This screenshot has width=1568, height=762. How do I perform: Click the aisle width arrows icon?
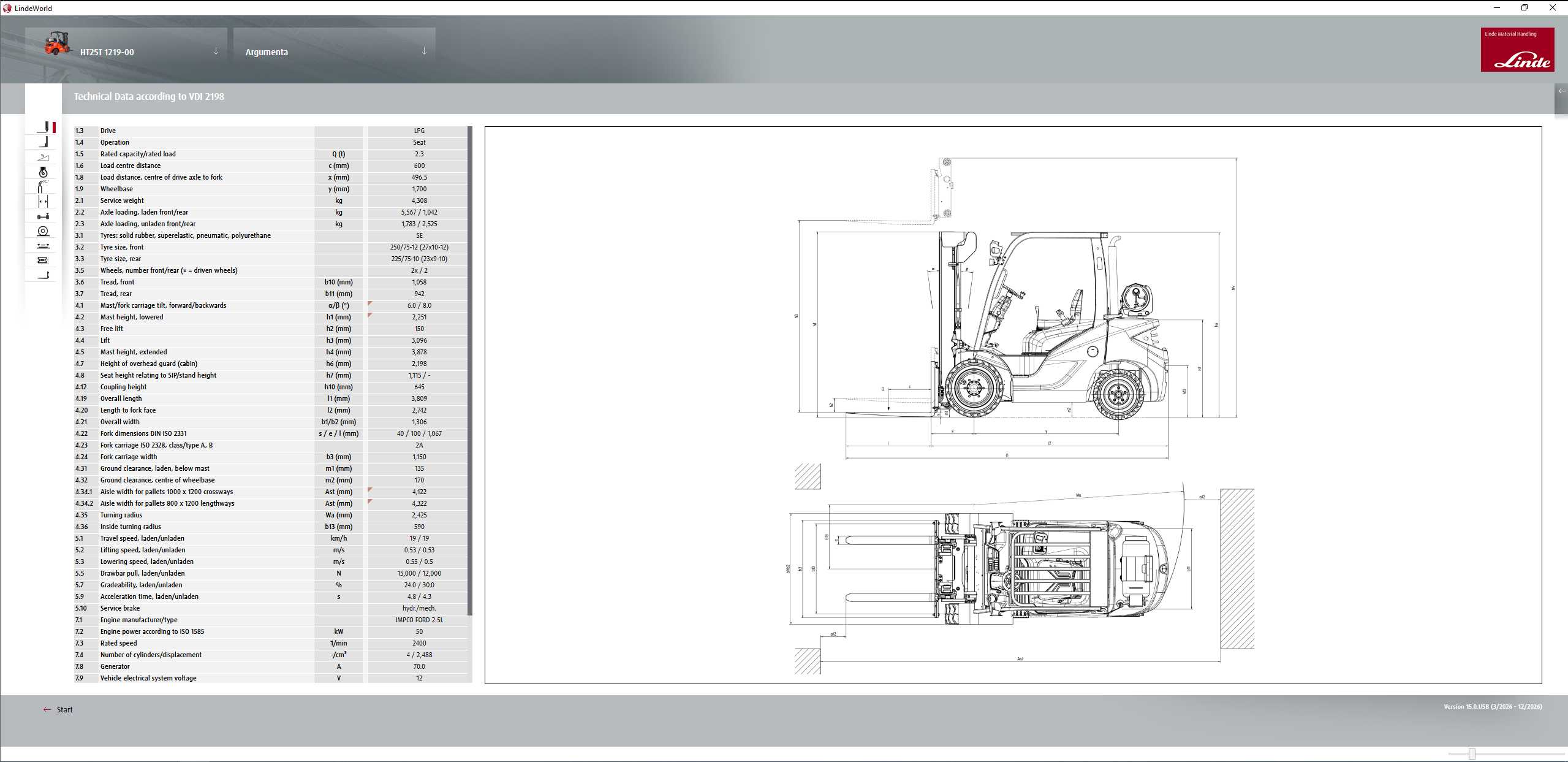43,202
